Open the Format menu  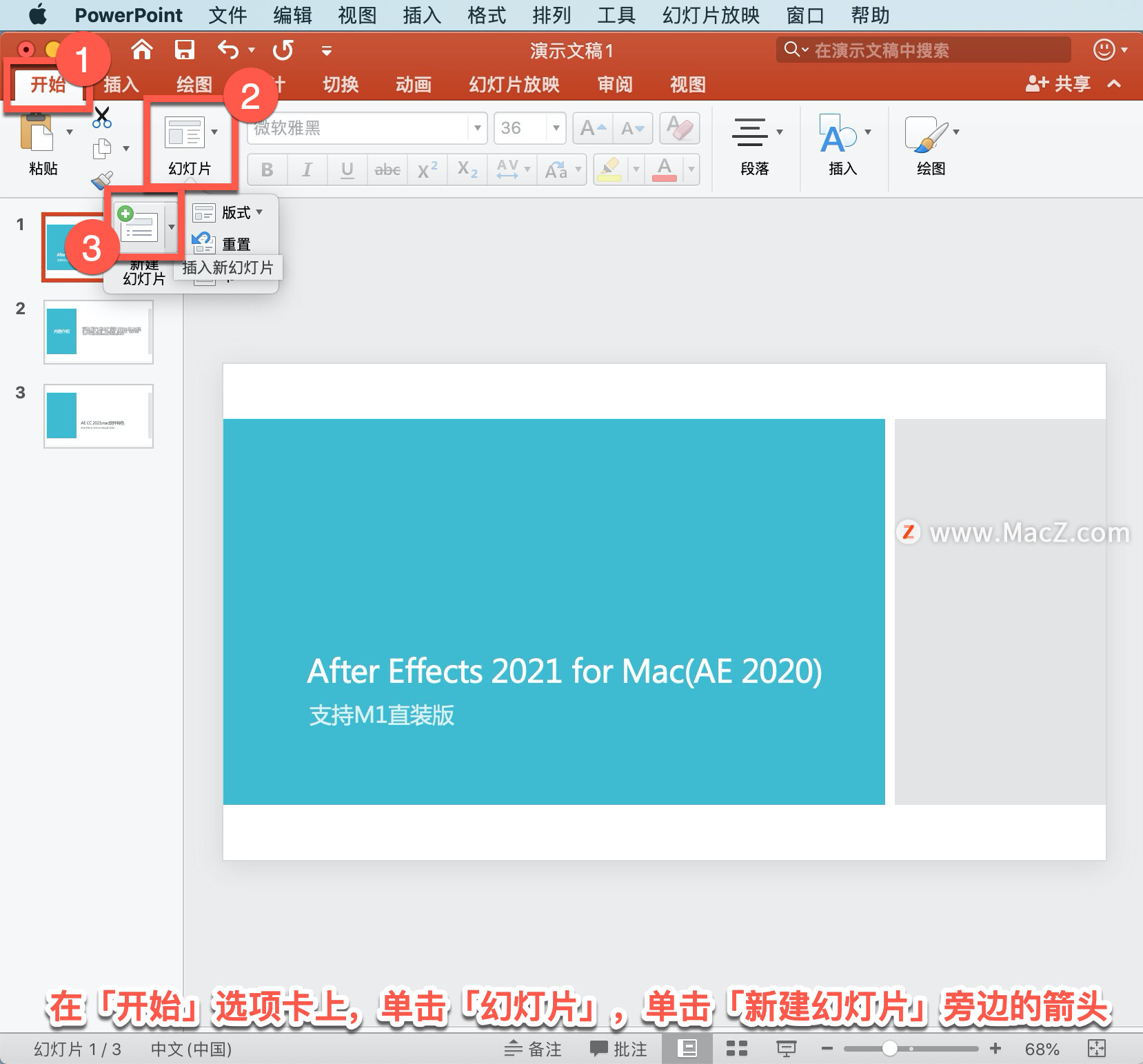(x=486, y=14)
